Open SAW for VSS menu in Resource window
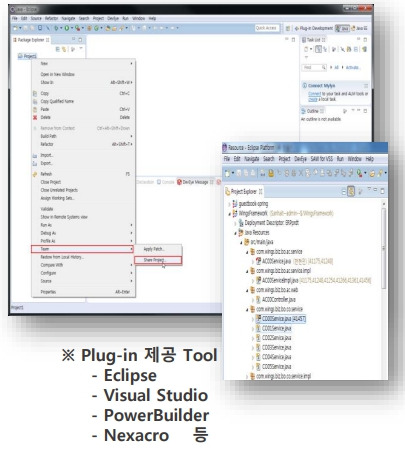Image resolution: width=405 pixels, height=458 pixels. (x=321, y=159)
